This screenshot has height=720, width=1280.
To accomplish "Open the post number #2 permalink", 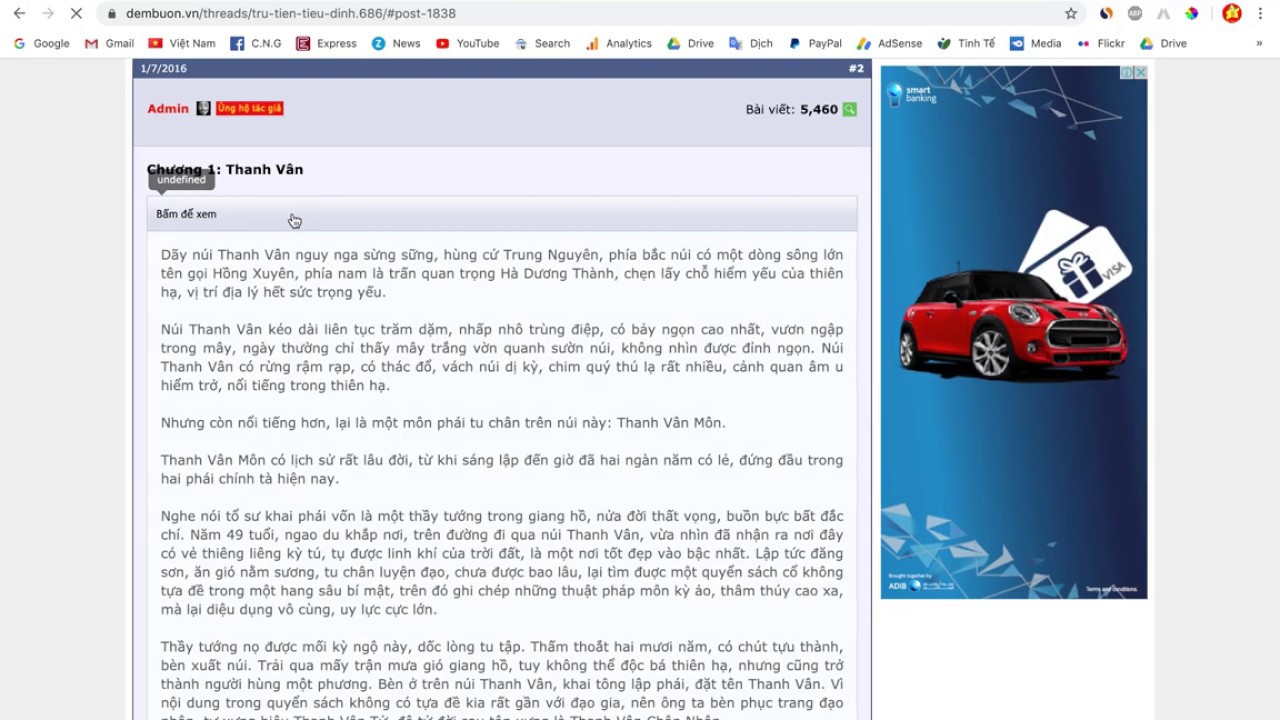I will [x=856, y=69].
